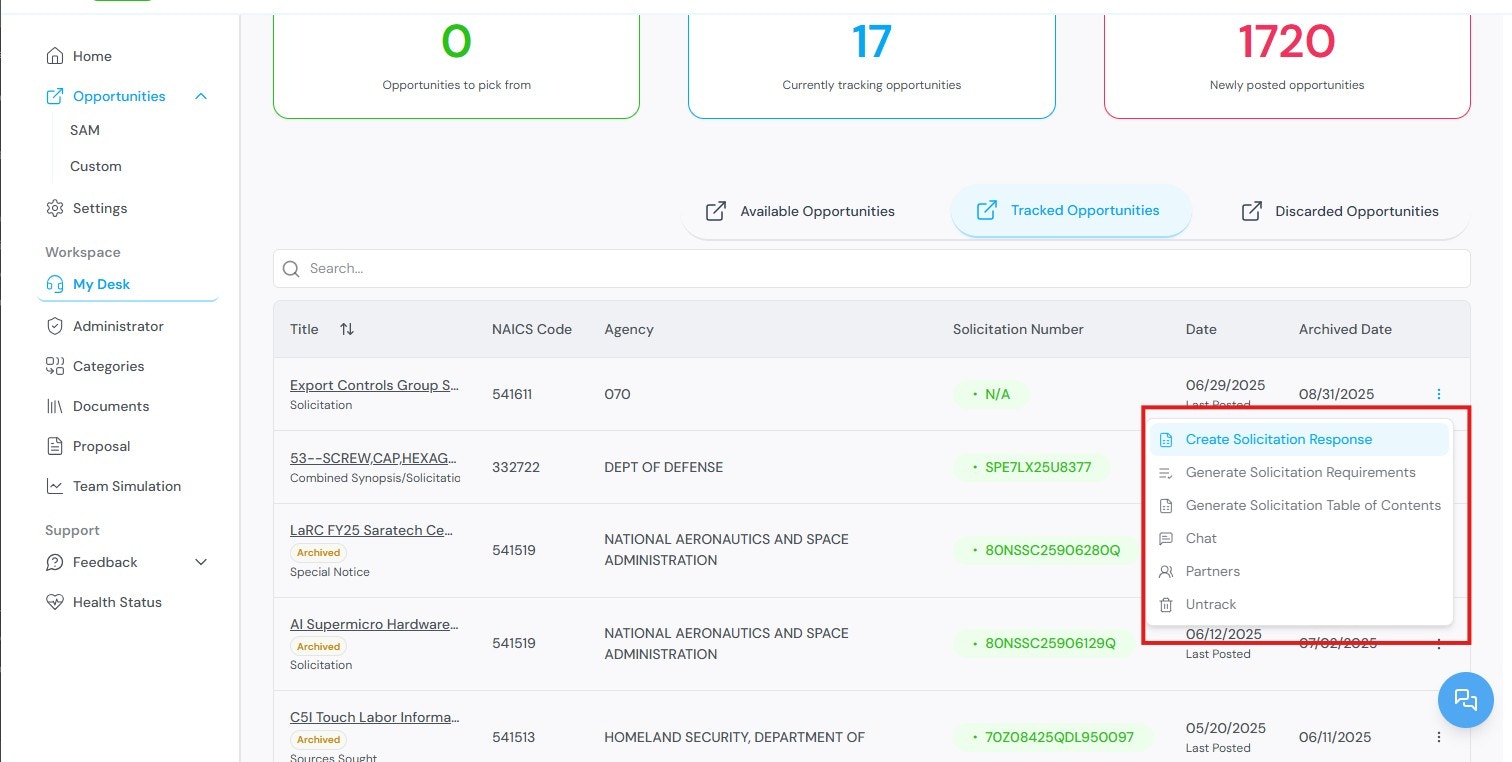
Task: Click solicitation number SPE7LX25U8377
Action: [1031, 467]
